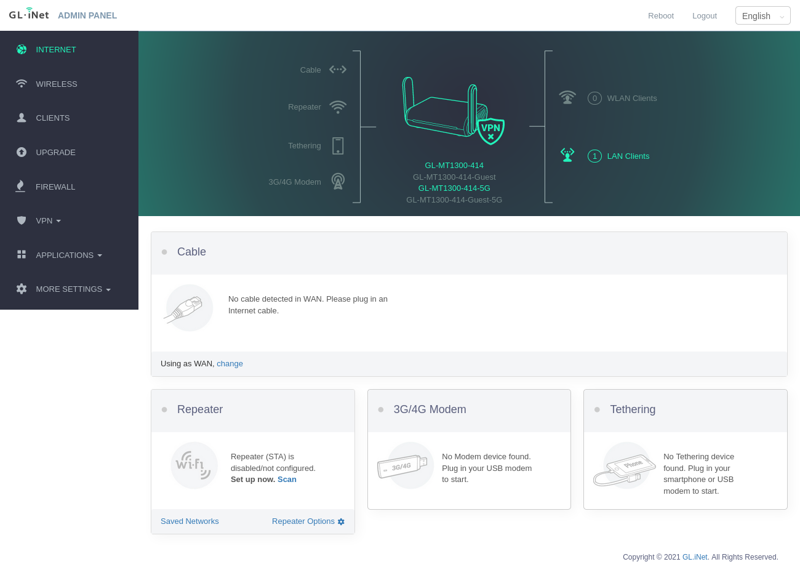Click the Logout link in header

click(704, 16)
